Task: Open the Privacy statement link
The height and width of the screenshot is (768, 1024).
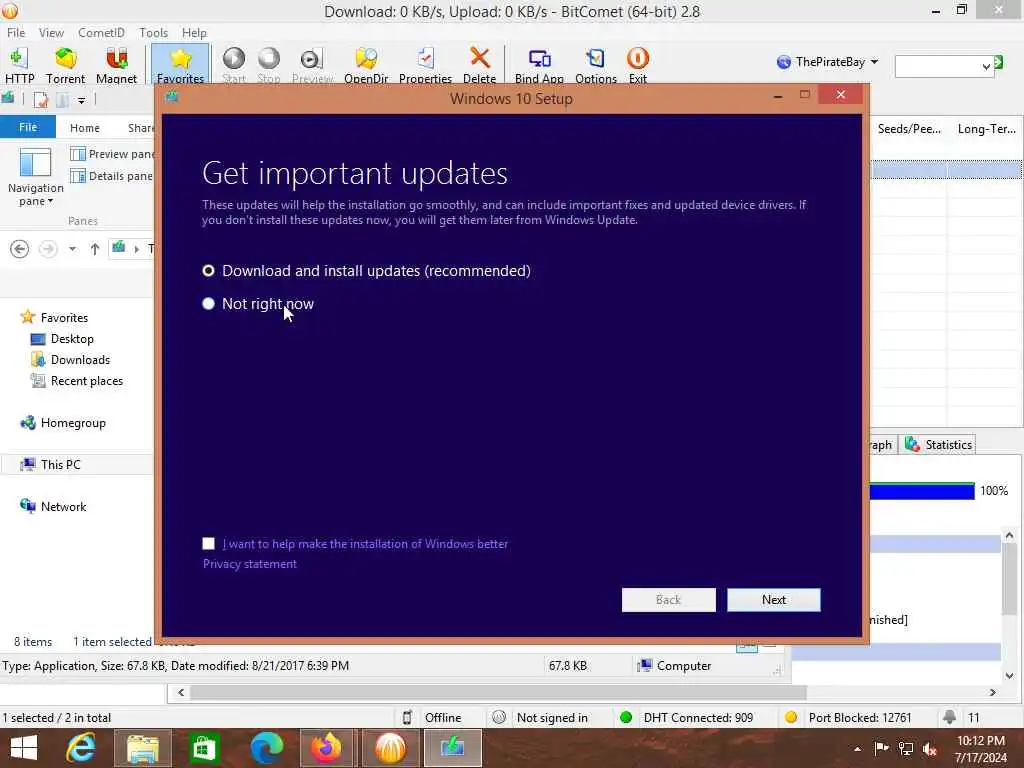Action: [249, 564]
